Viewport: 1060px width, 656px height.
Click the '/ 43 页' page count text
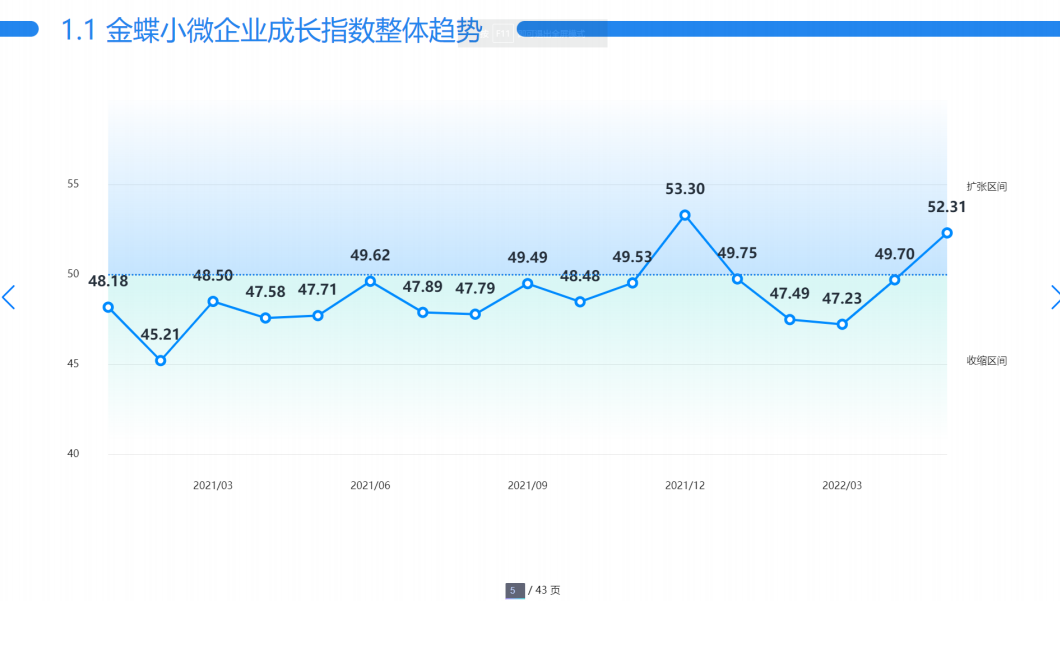point(544,590)
